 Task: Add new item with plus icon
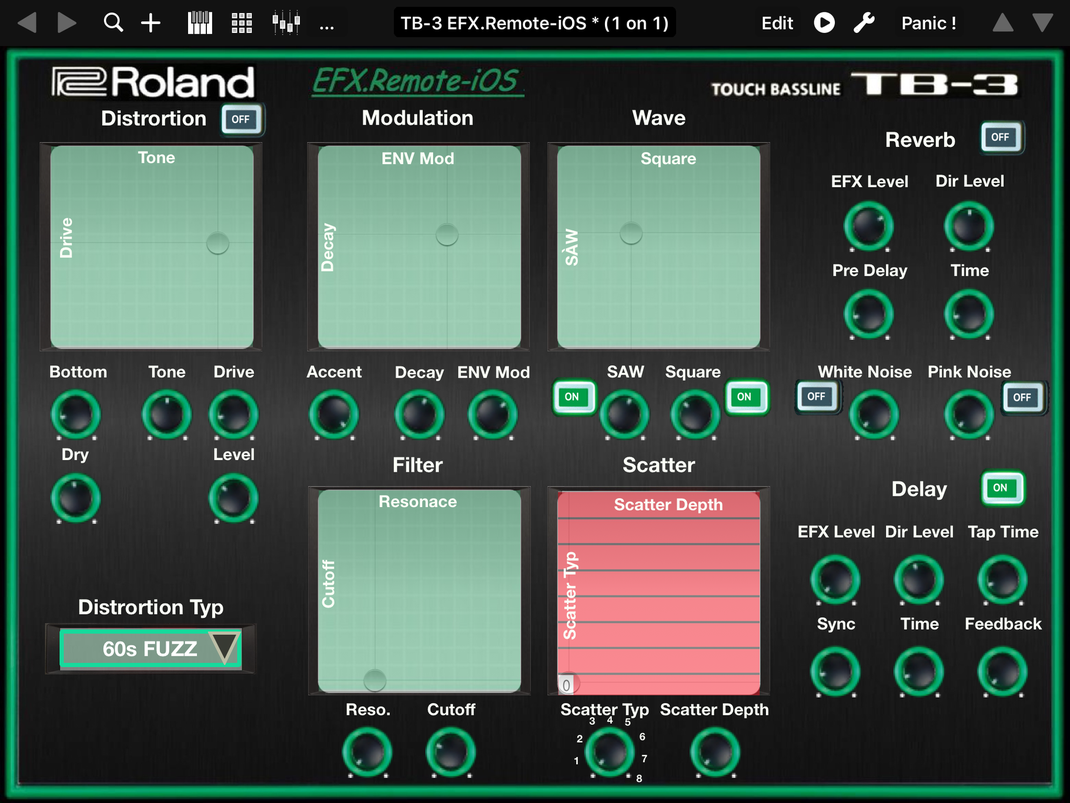pyautogui.click(x=151, y=23)
